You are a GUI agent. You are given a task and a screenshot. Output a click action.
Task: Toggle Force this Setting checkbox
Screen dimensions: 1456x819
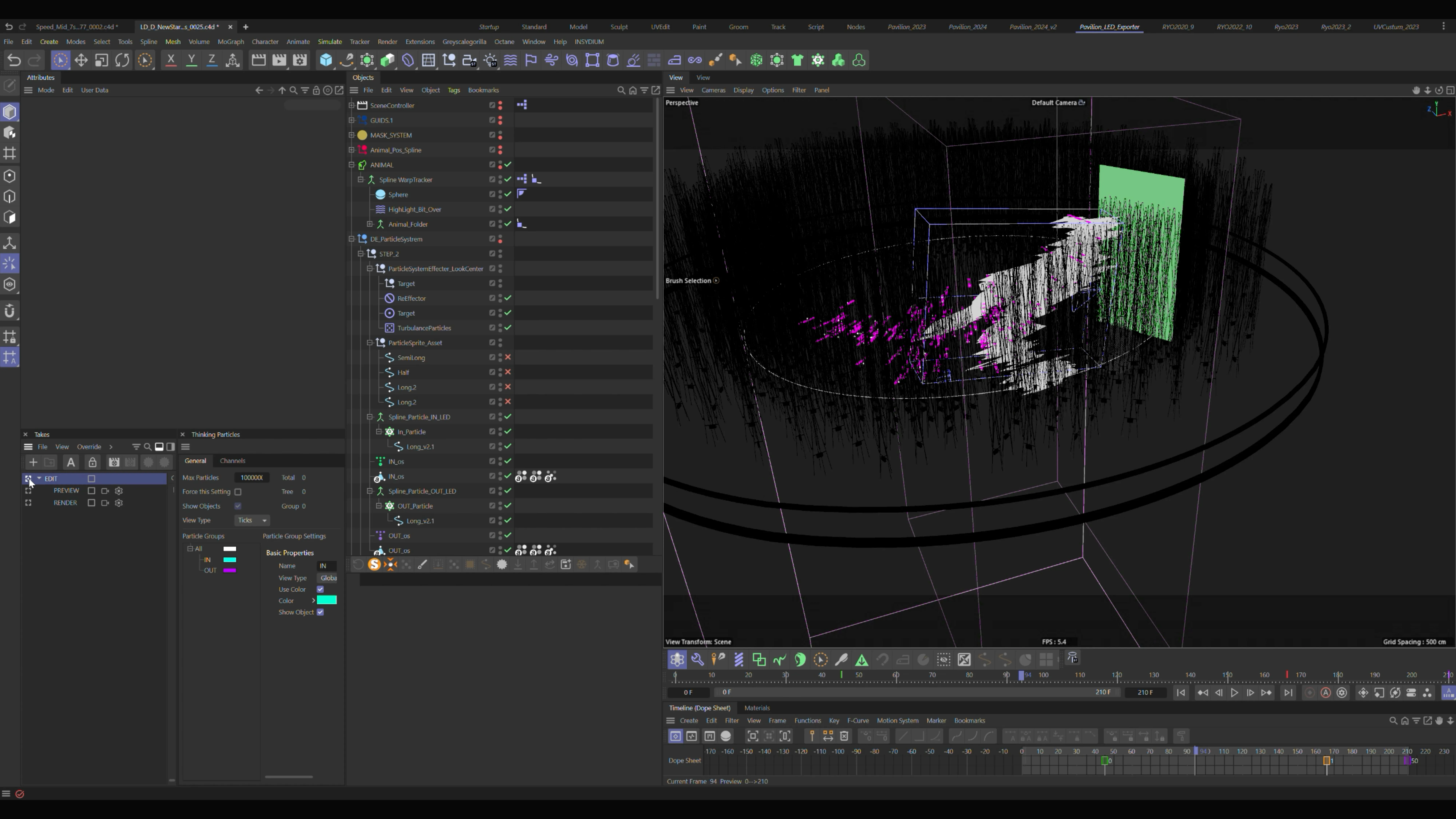pos(238,492)
